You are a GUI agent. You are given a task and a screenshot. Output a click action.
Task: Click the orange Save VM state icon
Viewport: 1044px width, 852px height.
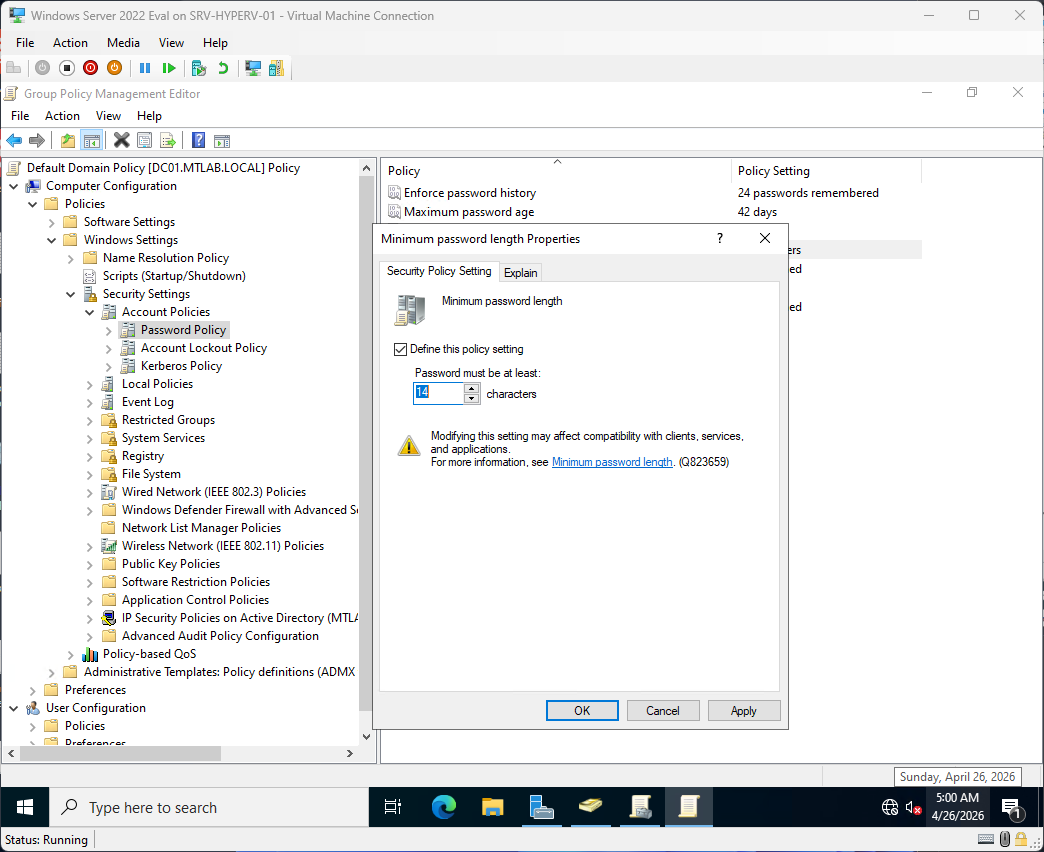click(115, 68)
